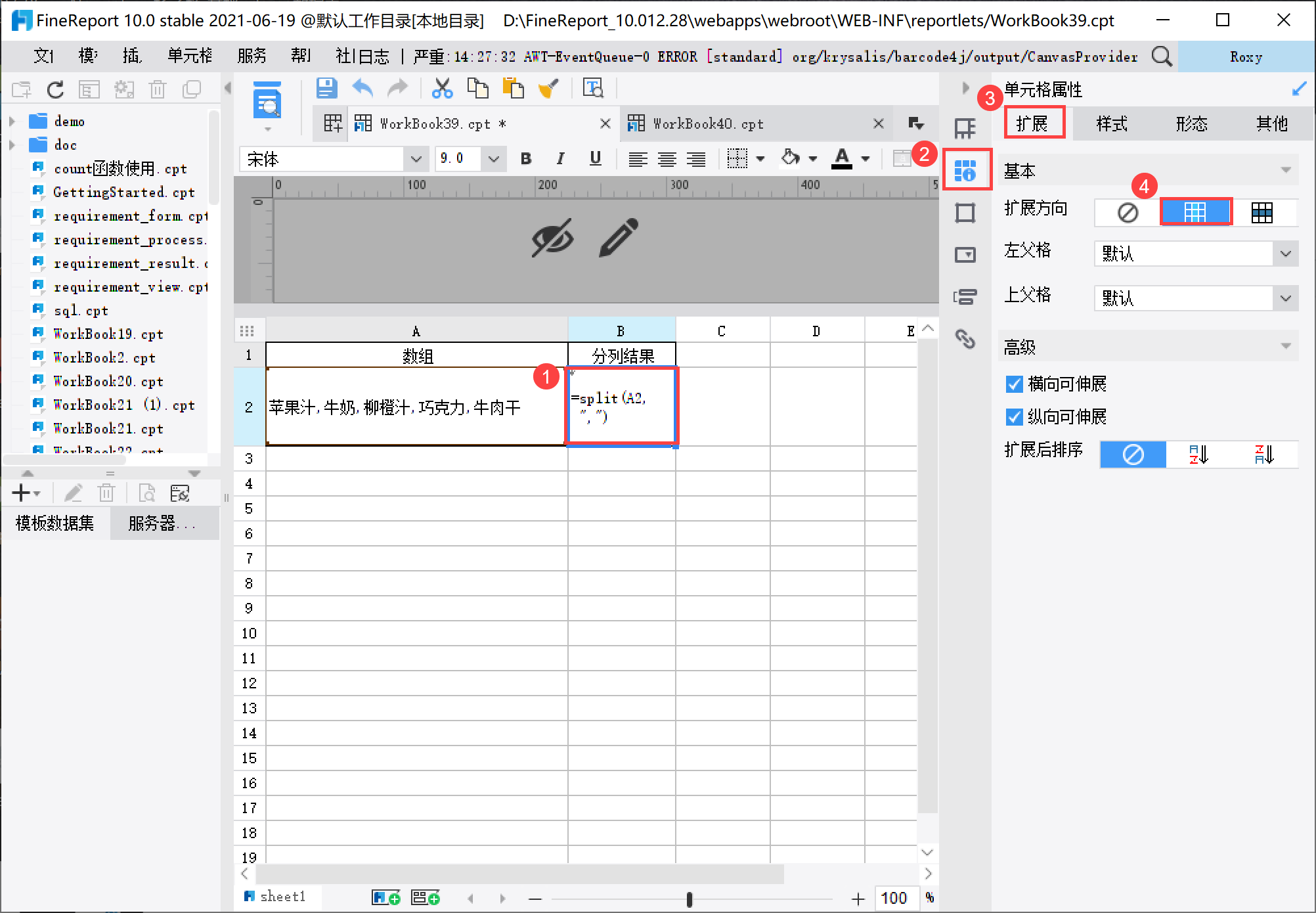The height and width of the screenshot is (913, 1316).
Task: Open the 左父格 dropdown
Action: [1284, 254]
